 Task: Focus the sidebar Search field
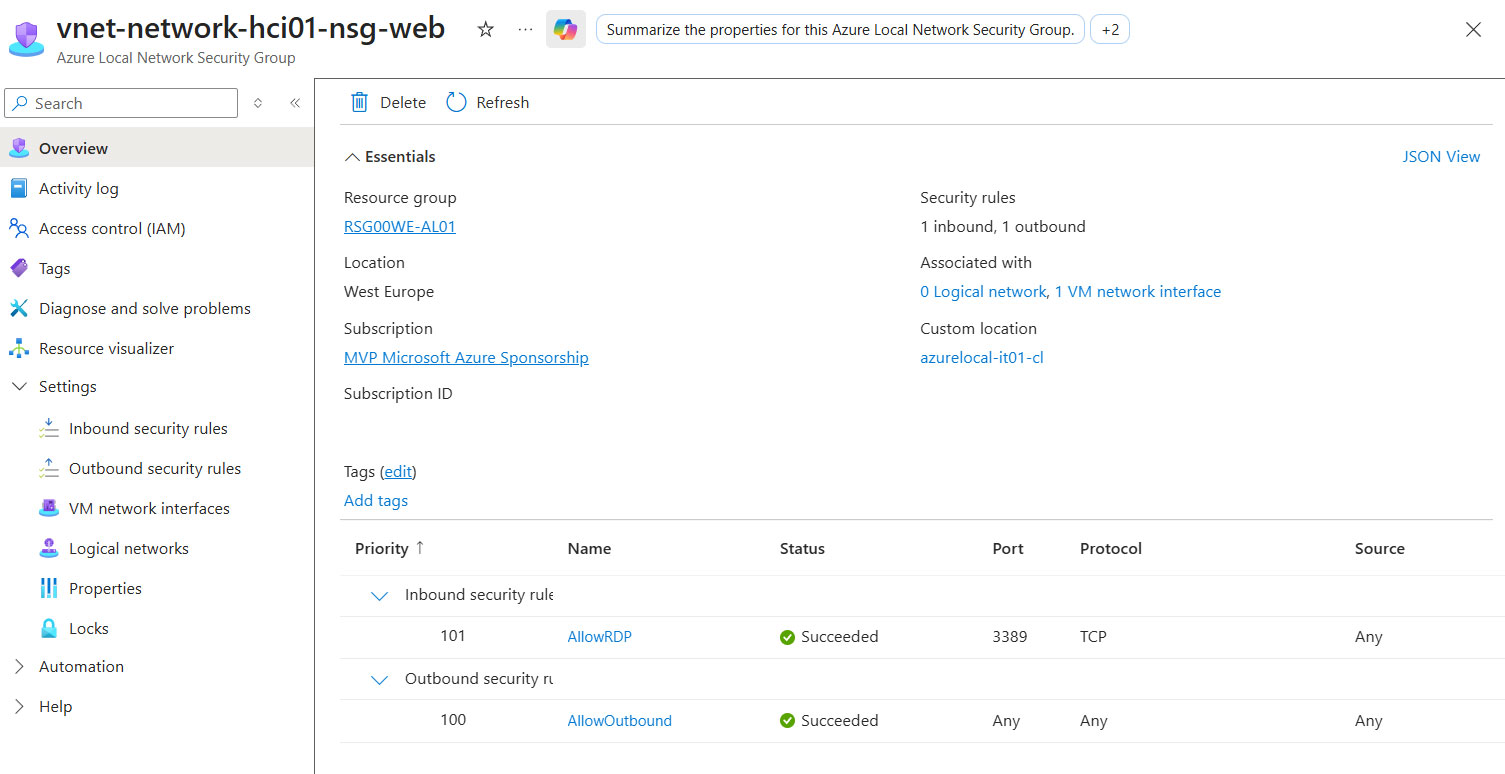121,103
